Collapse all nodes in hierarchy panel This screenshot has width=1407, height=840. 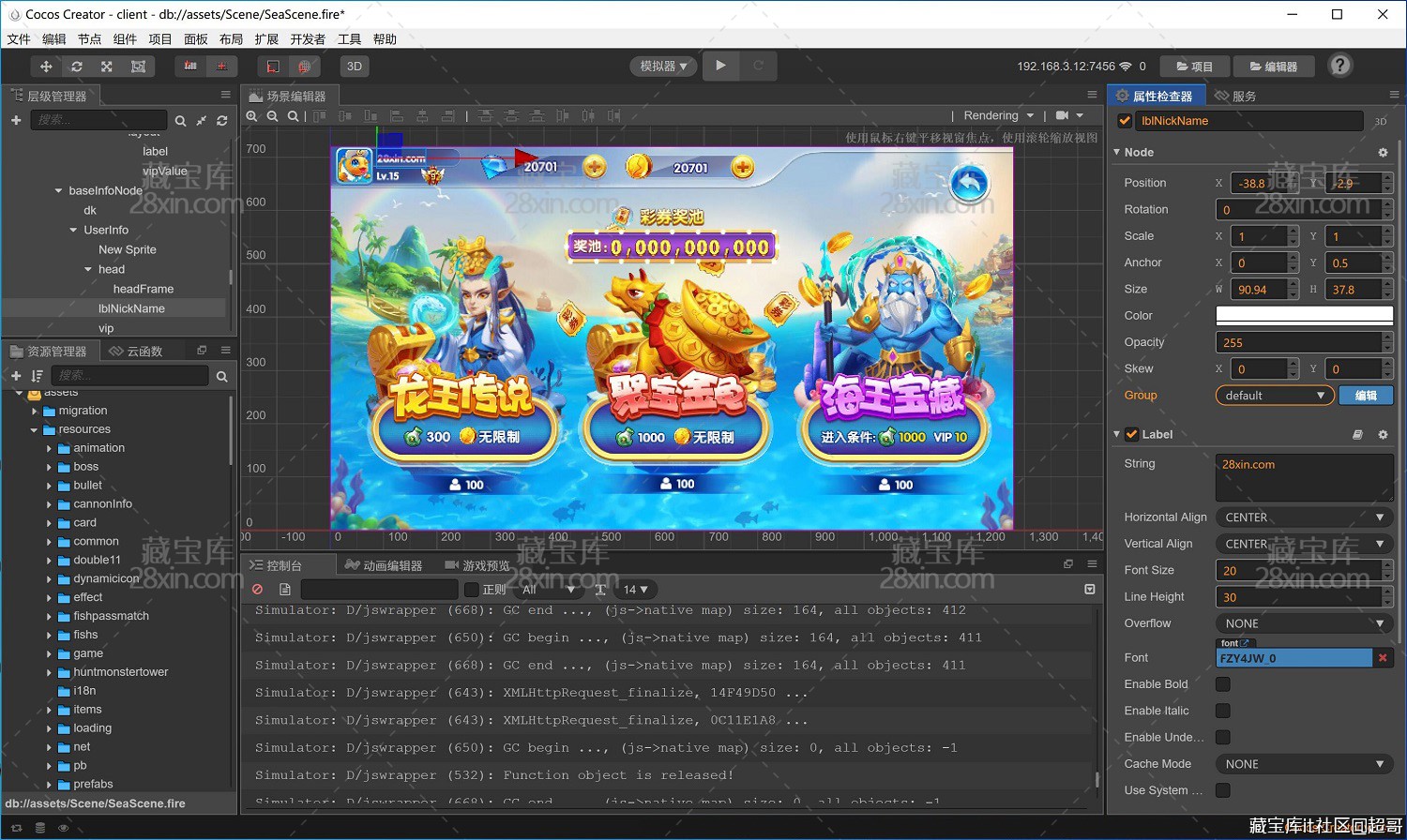pos(201,121)
